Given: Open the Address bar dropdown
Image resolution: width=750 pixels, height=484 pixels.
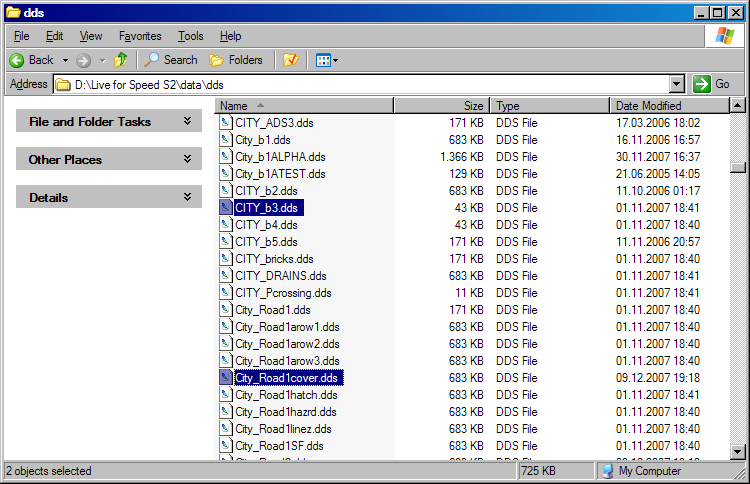Looking at the screenshot, I should (x=676, y=85).
